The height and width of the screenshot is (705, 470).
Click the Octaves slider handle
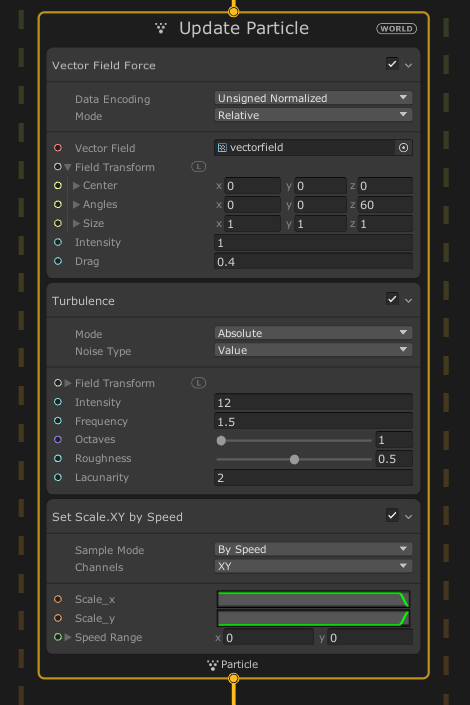221,441
